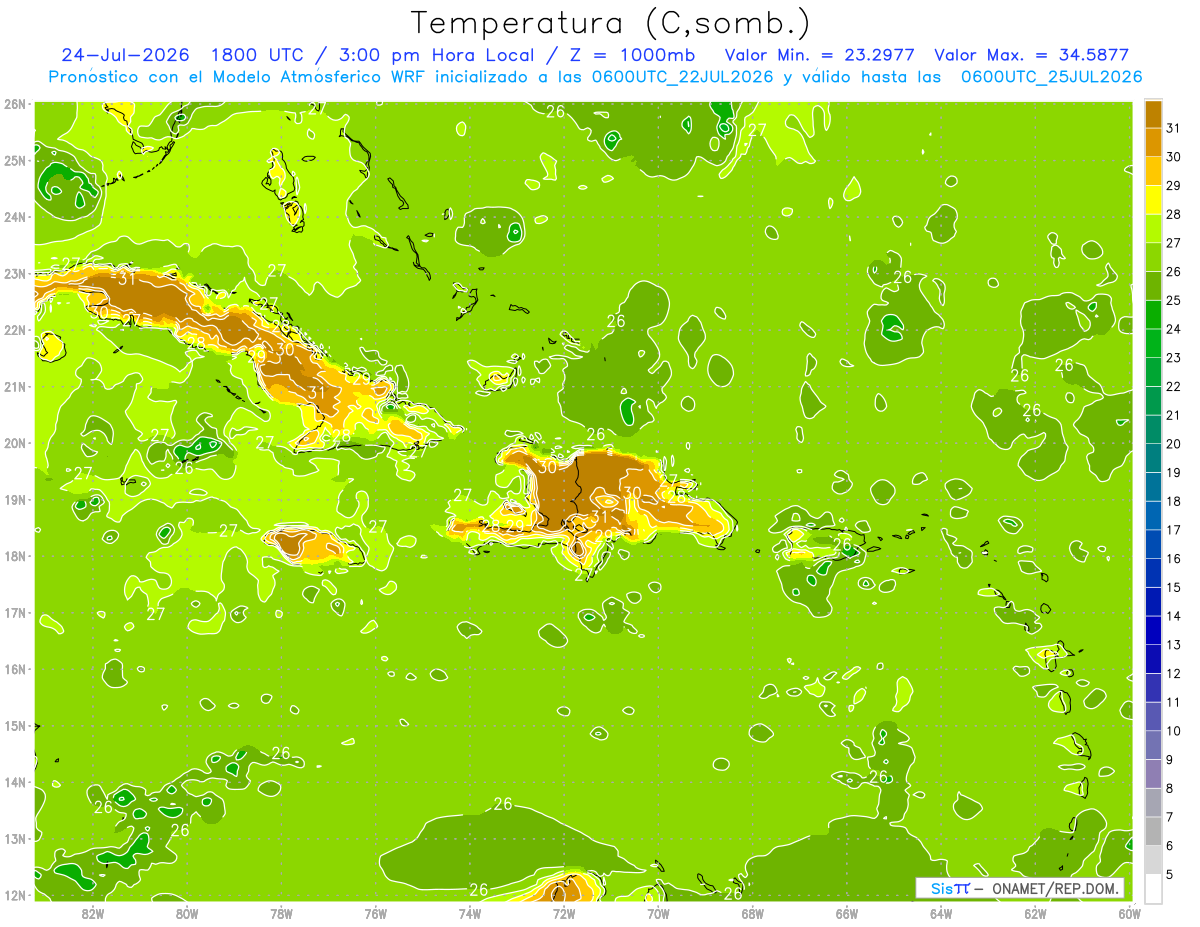Click the '70W' longitude axis label
1200x927 pixels.
coord(658,912)
